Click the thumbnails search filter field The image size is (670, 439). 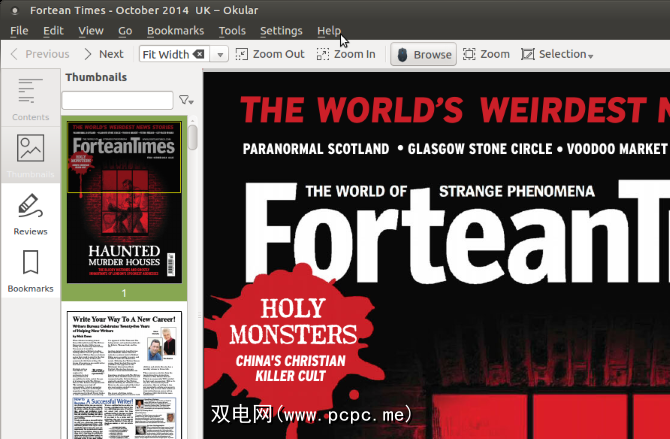[x=118, y=100]
